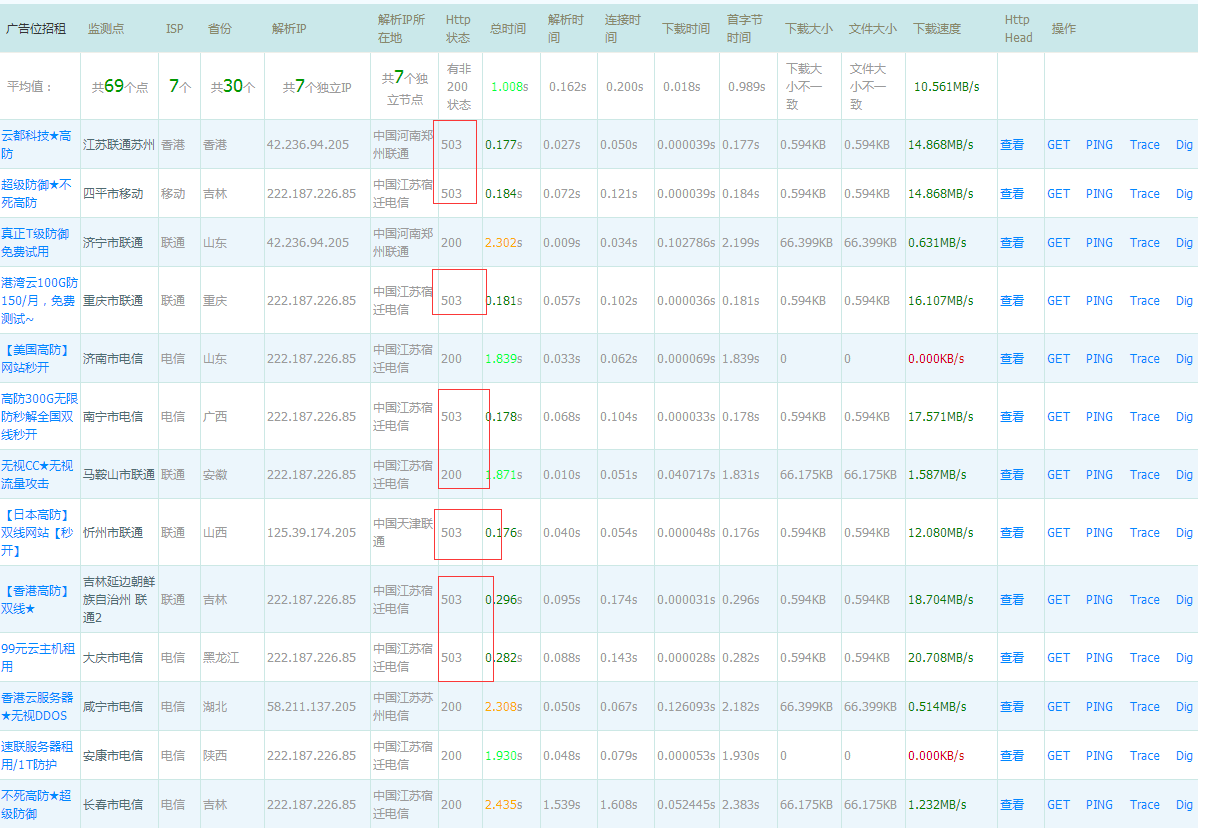Run Dig for the 长春市电信 node
This screenshot has width=1212, height=828.
(x=1184, y=805)
